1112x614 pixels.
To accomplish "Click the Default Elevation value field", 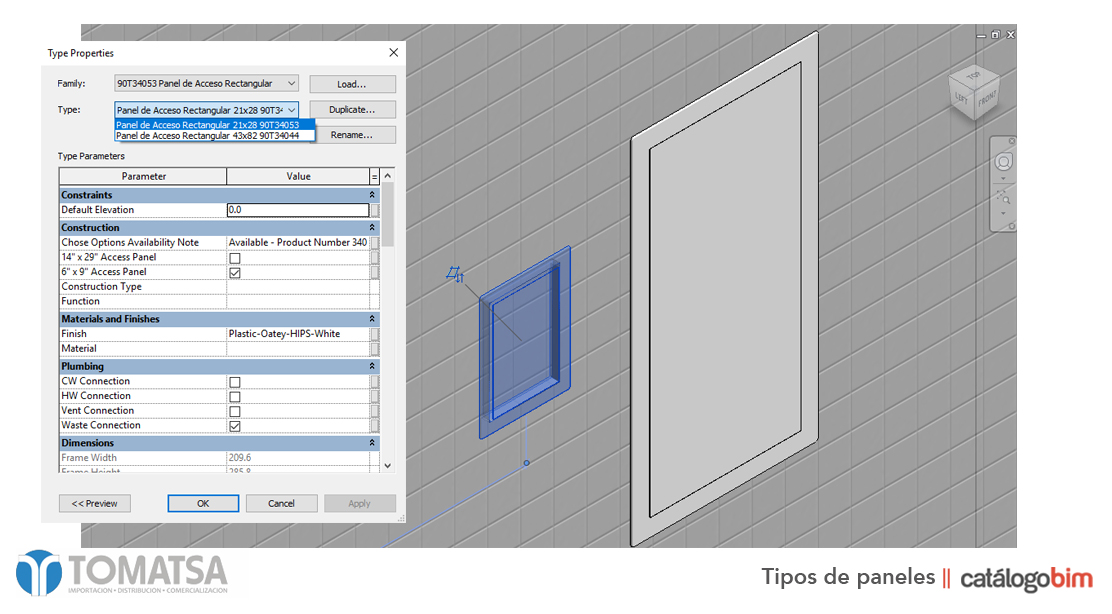I will click(x=298, y=211).
